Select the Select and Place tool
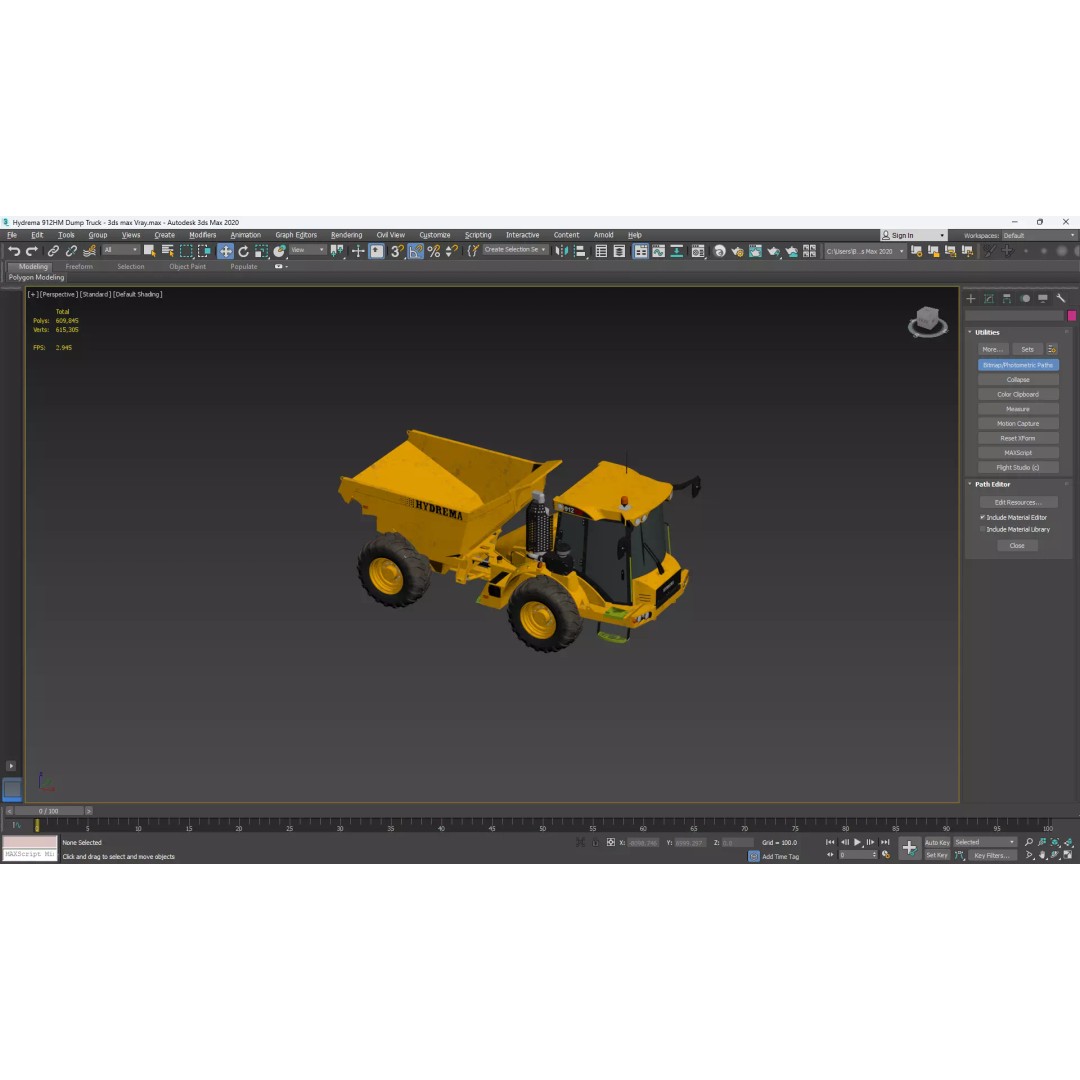The image size is (1080, 1080). pyautogui.click(x=279, y=251)
